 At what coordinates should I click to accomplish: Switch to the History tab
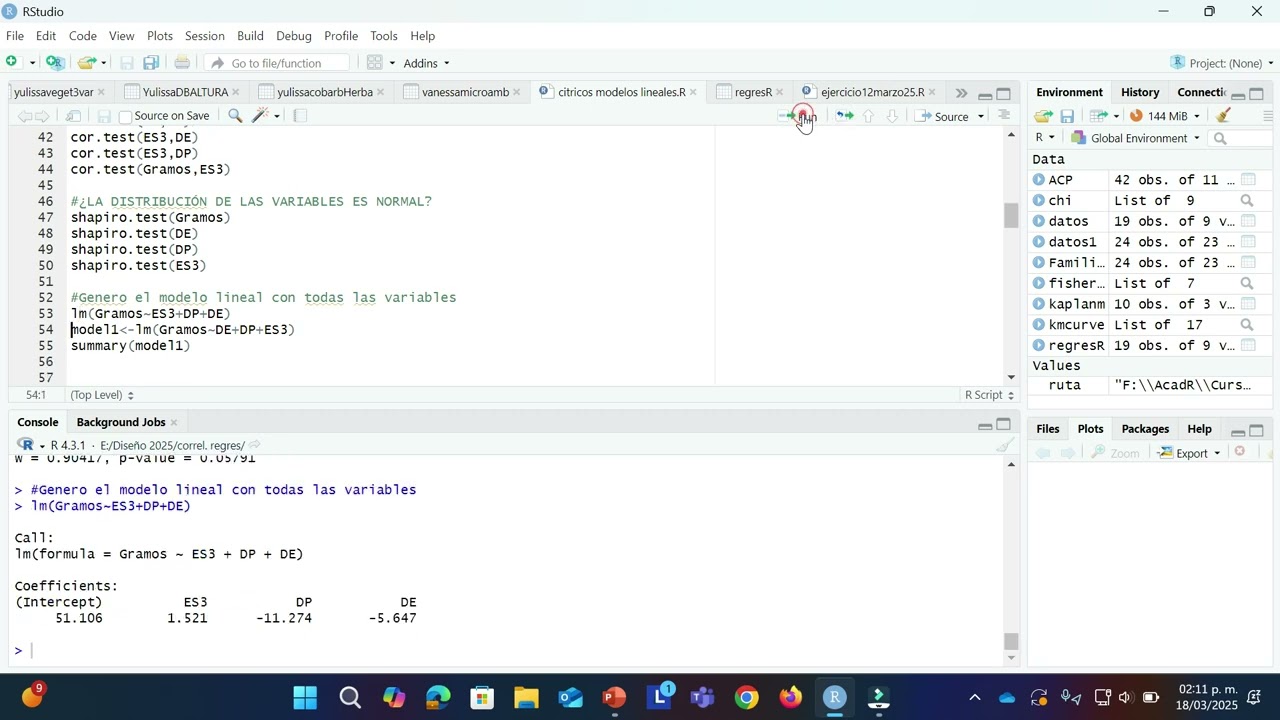[1140, 92]
